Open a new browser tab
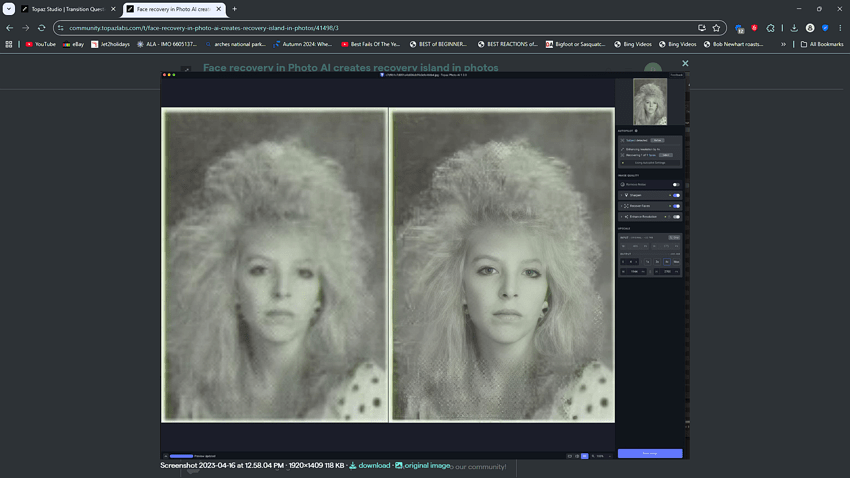850x478 pixels. [x=234, y=9]
